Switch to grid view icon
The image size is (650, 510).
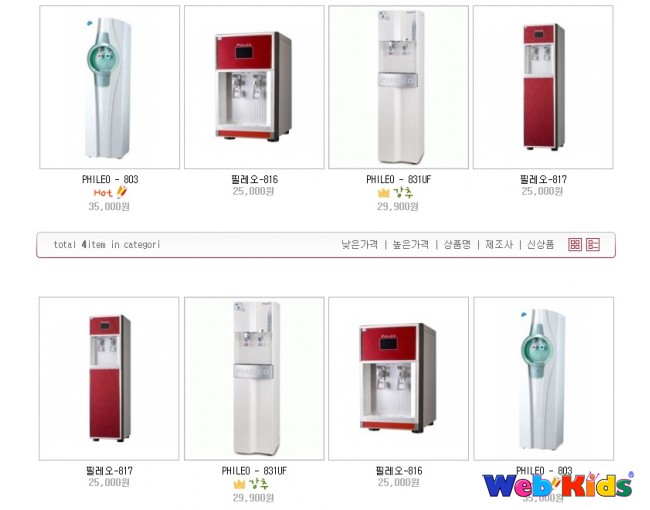click(x=575, y=244)
